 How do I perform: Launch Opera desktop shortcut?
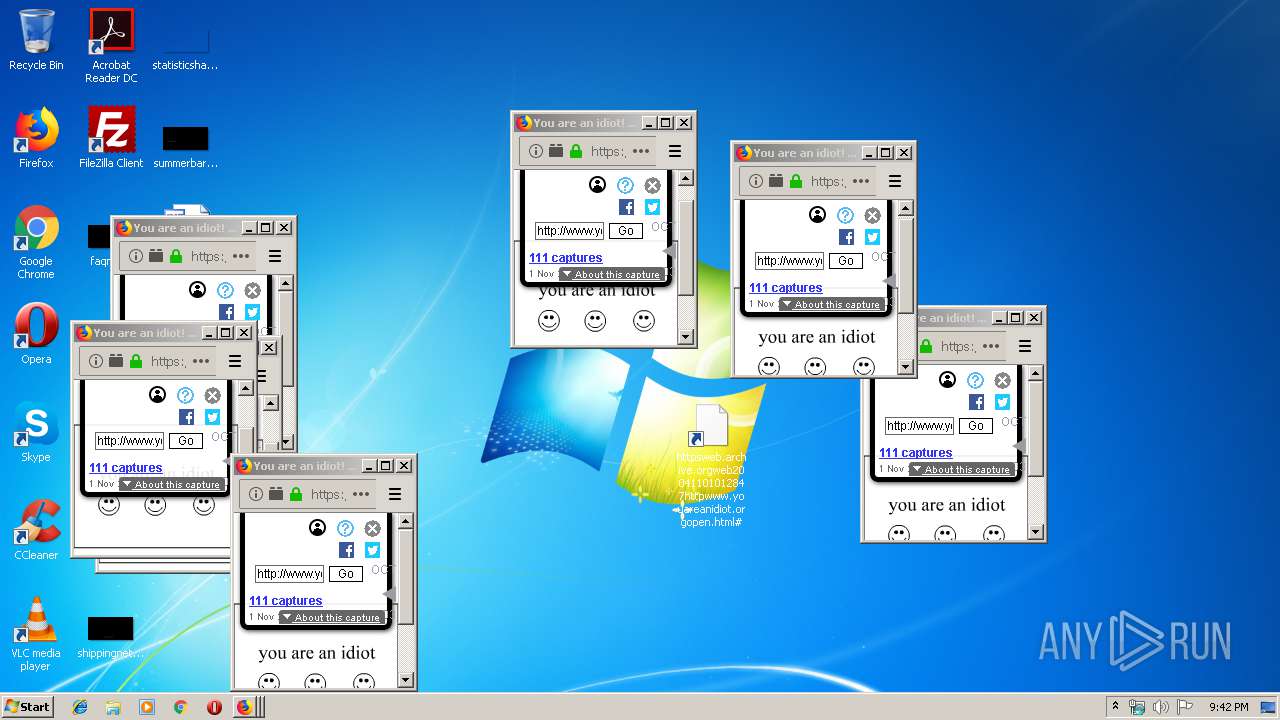(x=36, y=333)
